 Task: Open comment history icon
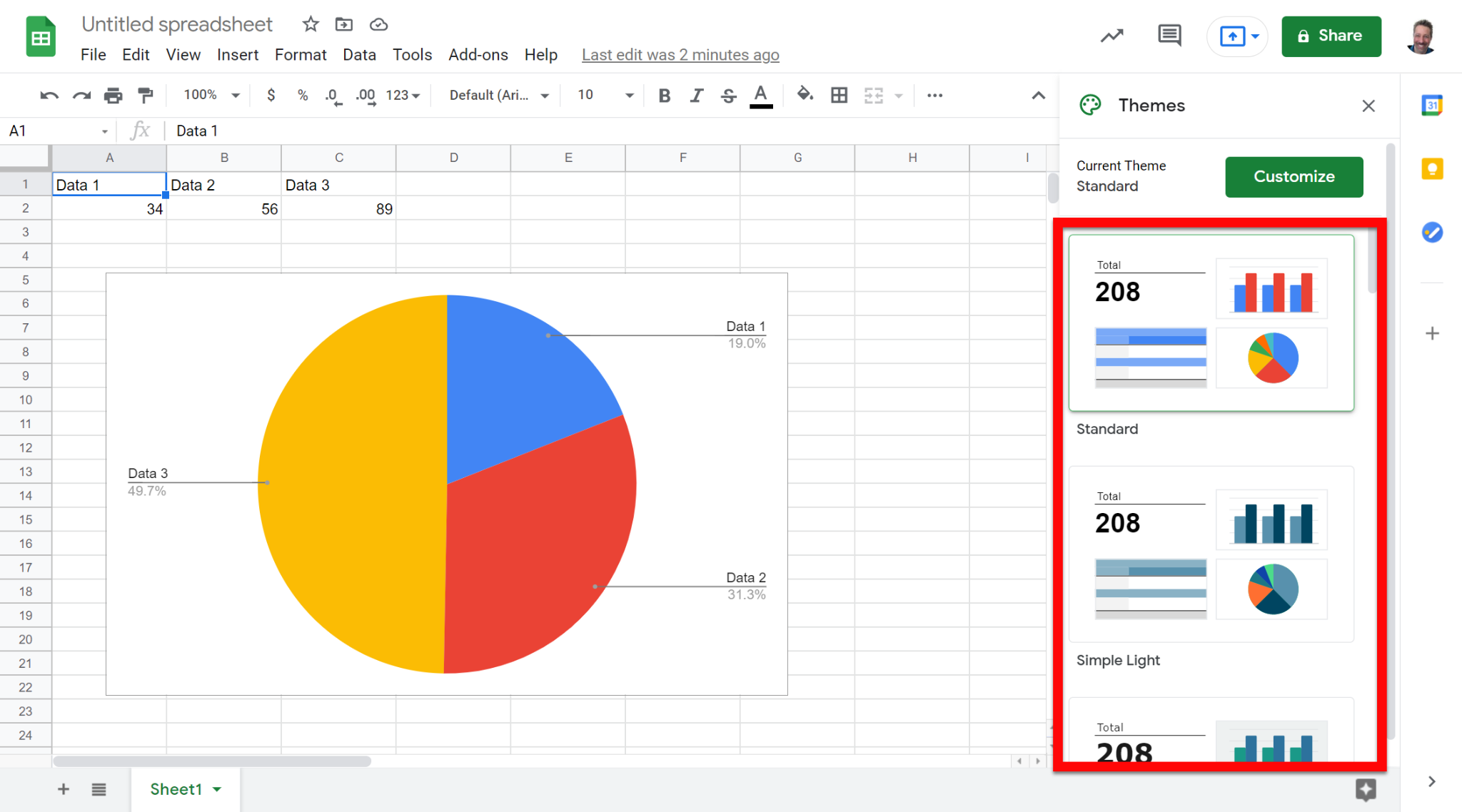(1169, 36)
